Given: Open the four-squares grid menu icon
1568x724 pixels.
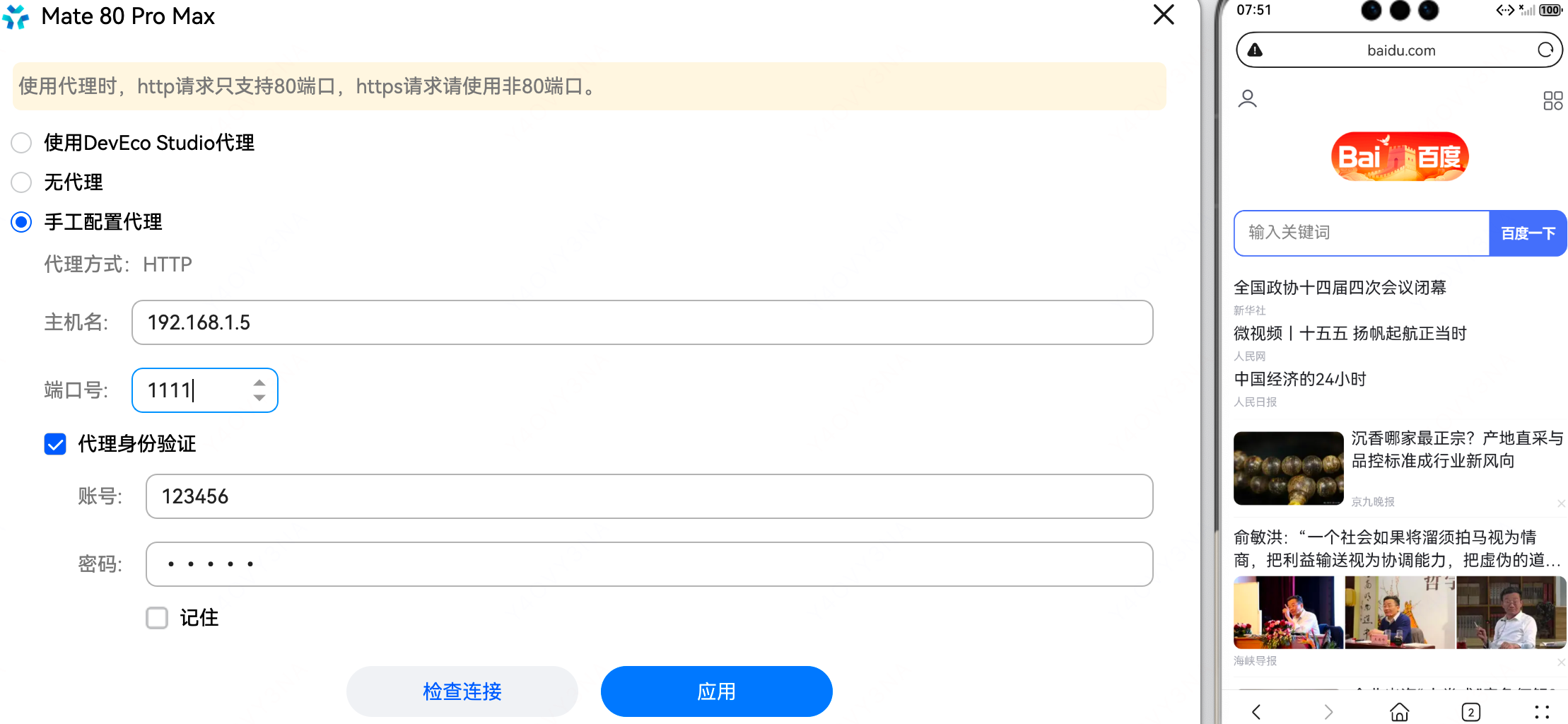Looking at the screenshot, I should 1552,100.
